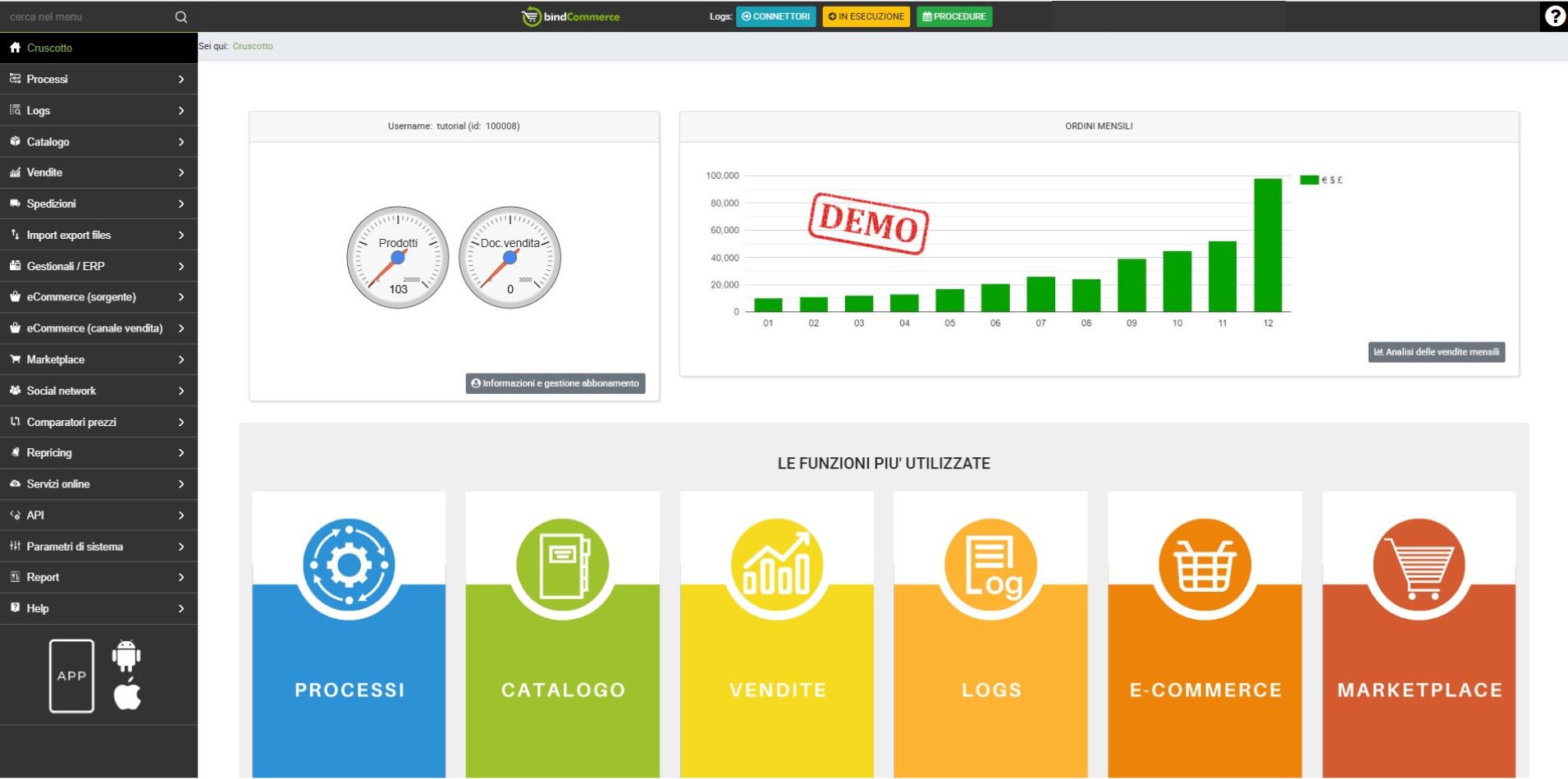Click the Vendite chart icon tile

[776, 566]
